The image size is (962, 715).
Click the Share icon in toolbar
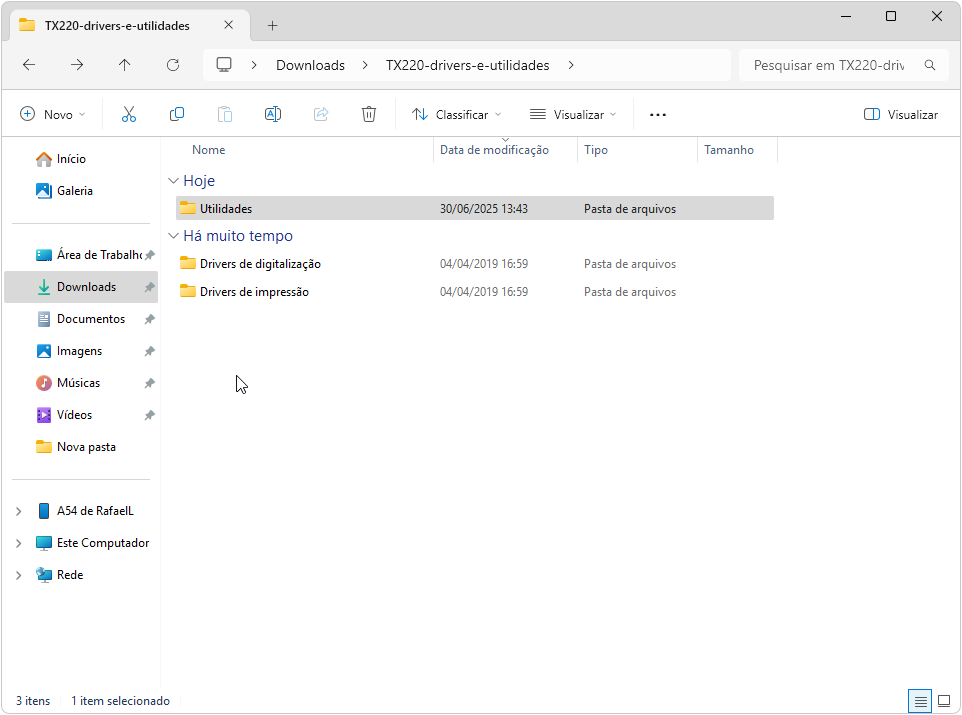[321, 114]
